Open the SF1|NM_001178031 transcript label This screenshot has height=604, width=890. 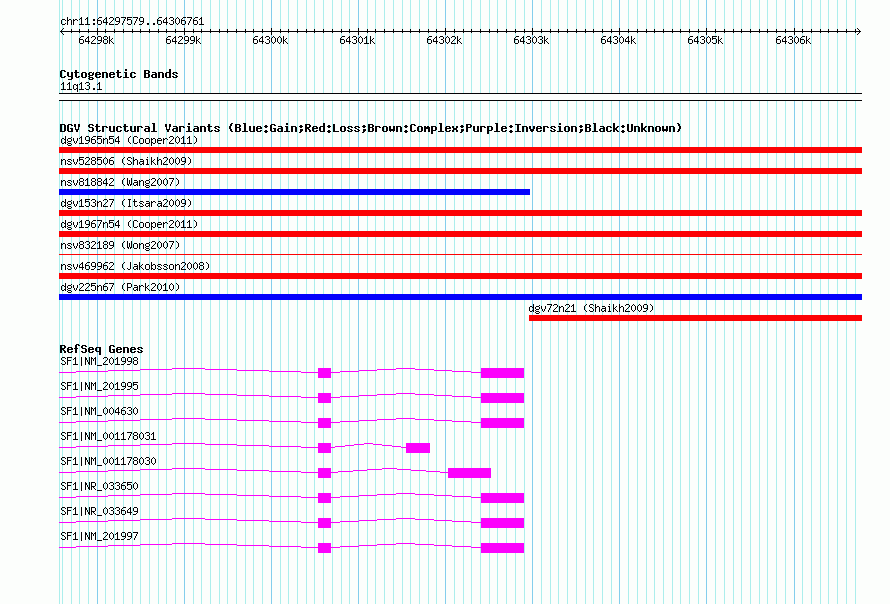pos(108,437)
